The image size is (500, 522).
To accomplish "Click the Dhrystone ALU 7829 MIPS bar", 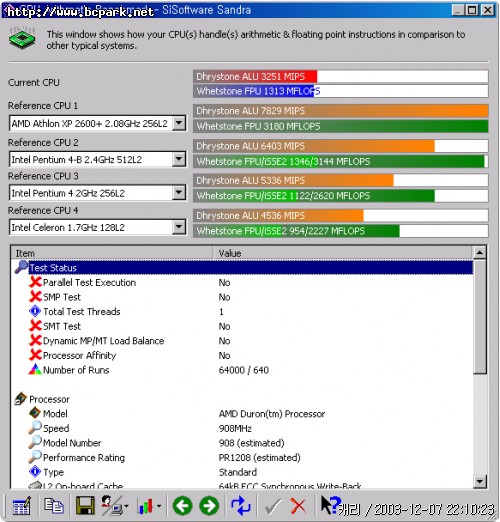I will pyautogui.click(x=340, y=111).
